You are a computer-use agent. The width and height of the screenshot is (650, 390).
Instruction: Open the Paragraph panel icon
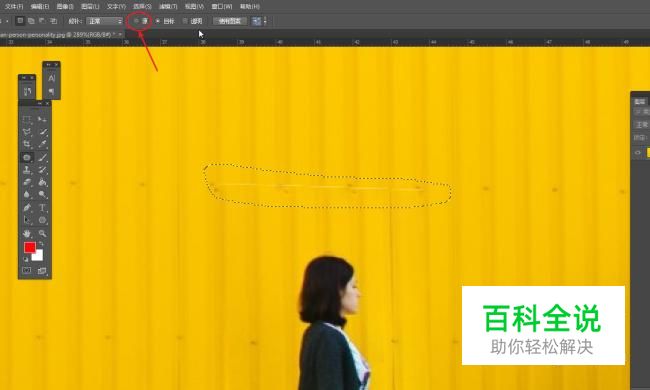[x=51, y=91]
